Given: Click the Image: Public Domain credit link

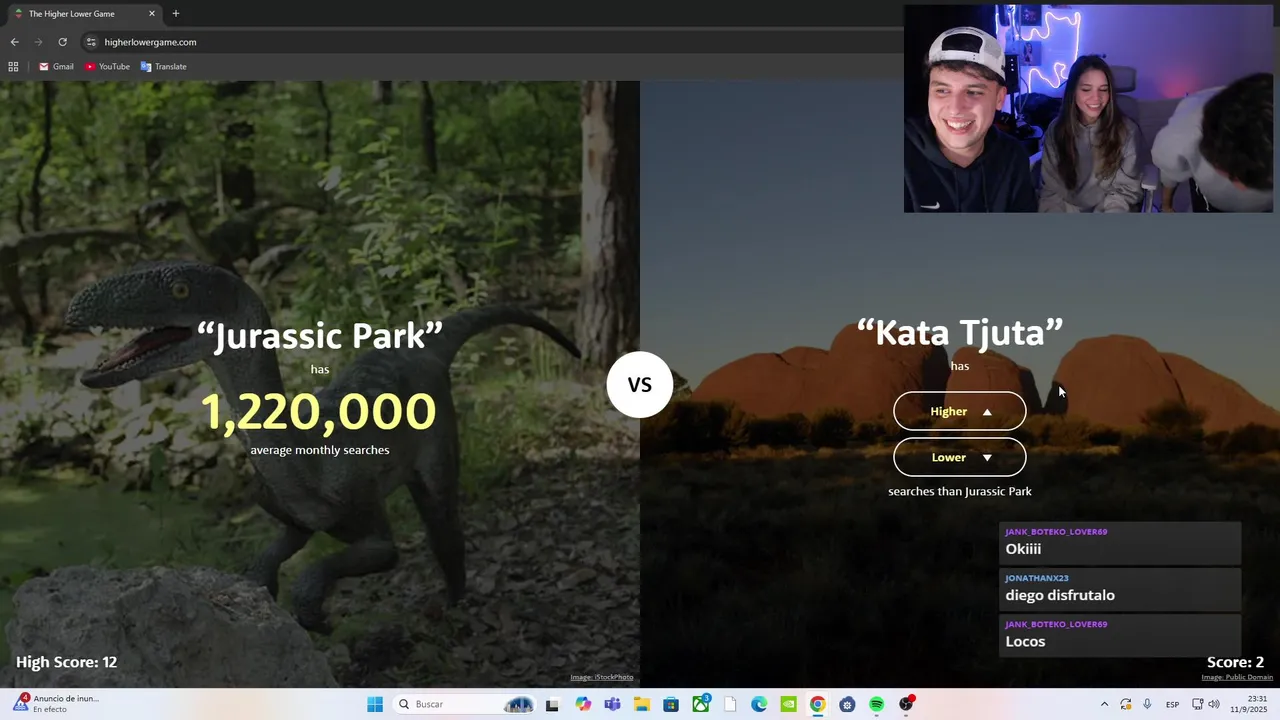Looking at the screenshot, I should click(1237, 677).
